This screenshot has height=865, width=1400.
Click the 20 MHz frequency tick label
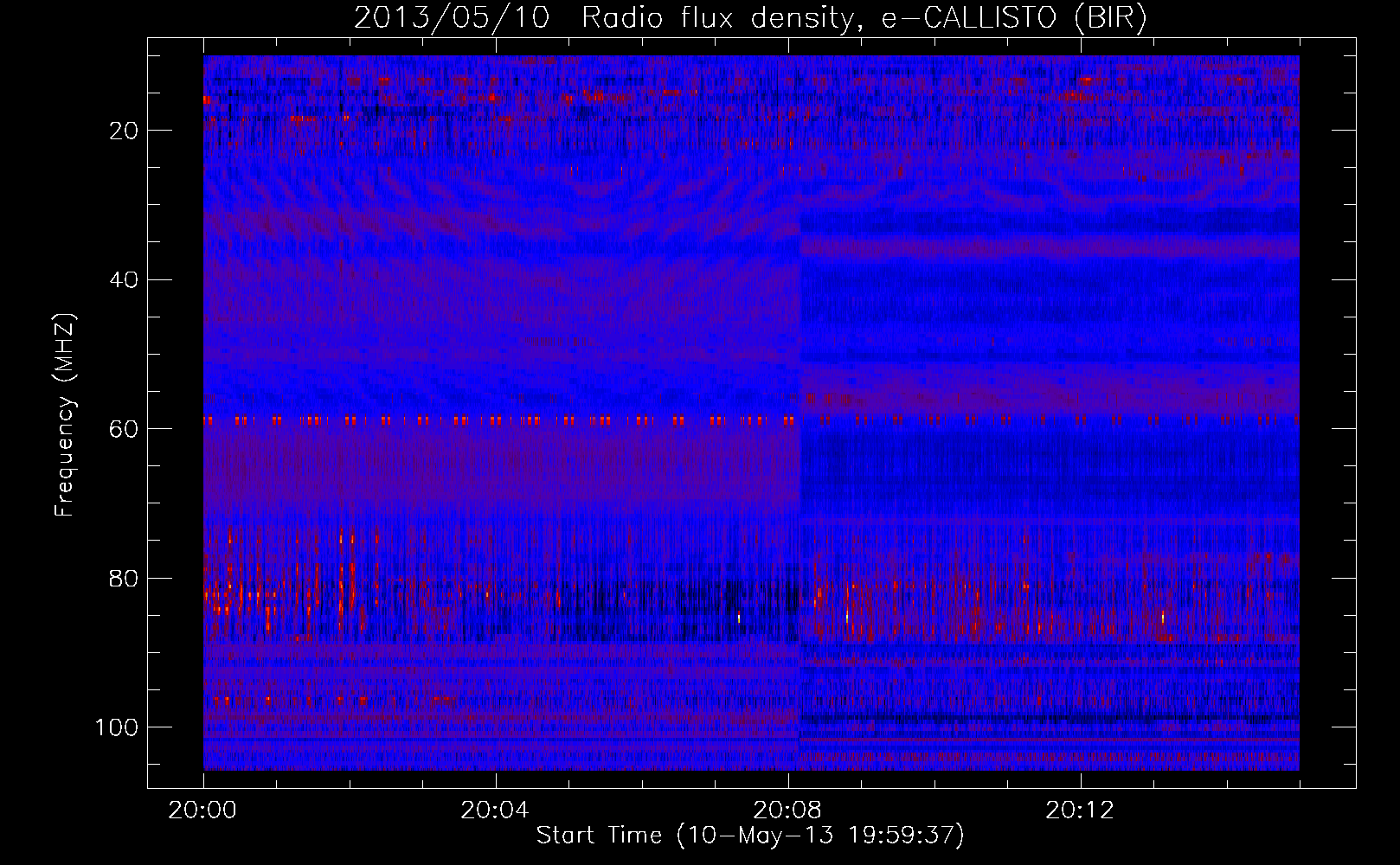(x=125, y=131)
